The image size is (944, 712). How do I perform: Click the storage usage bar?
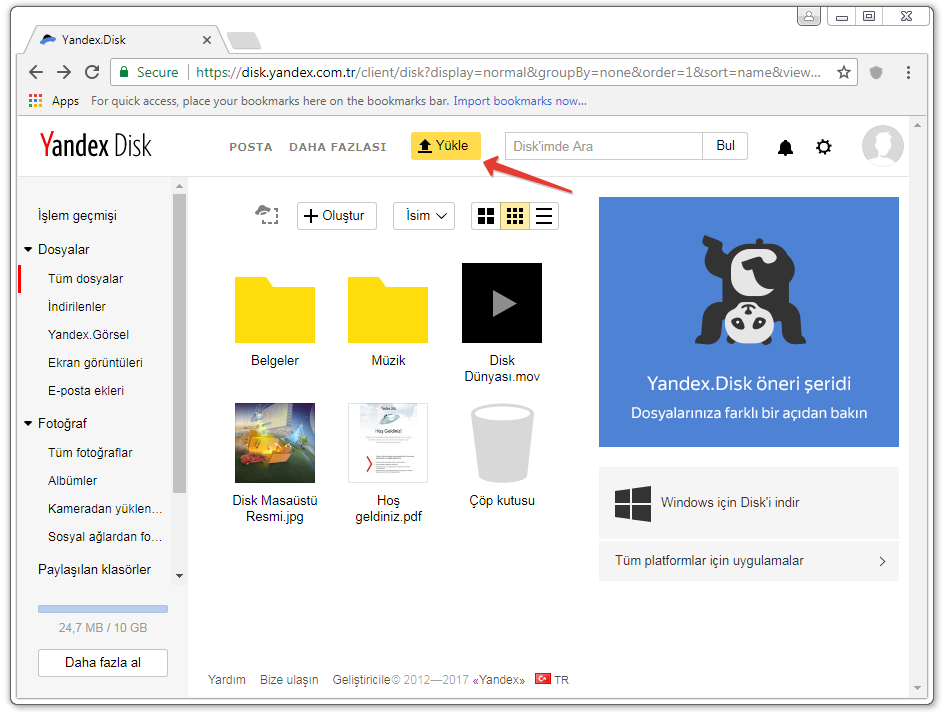click(x=103, y=609)
